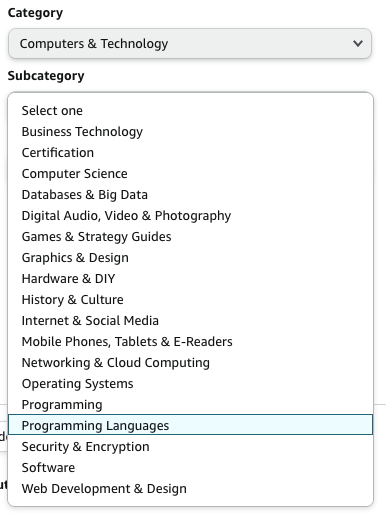Pick Networking & Cloud Computing option
The image size is (386, 515).
click(x=190, y=363)
